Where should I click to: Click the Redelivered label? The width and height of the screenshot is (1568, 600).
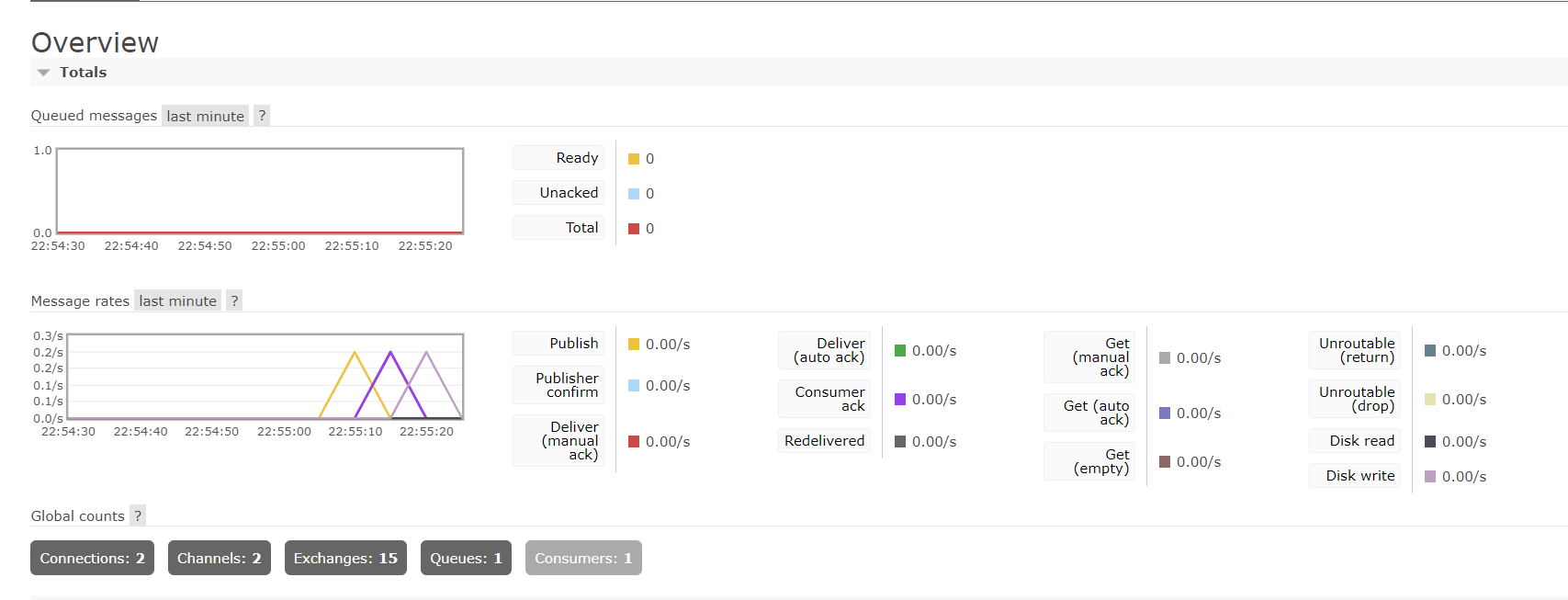pyautogui.click(x=824, y=441)
